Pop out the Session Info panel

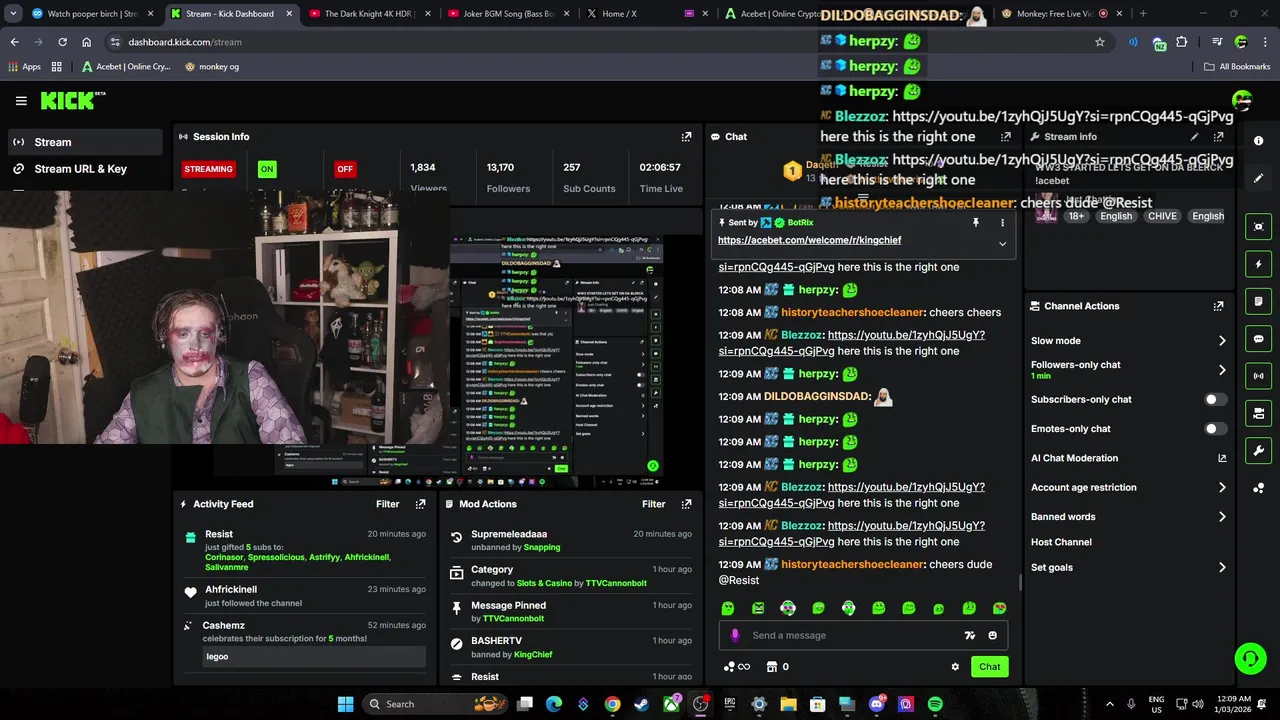686,137
